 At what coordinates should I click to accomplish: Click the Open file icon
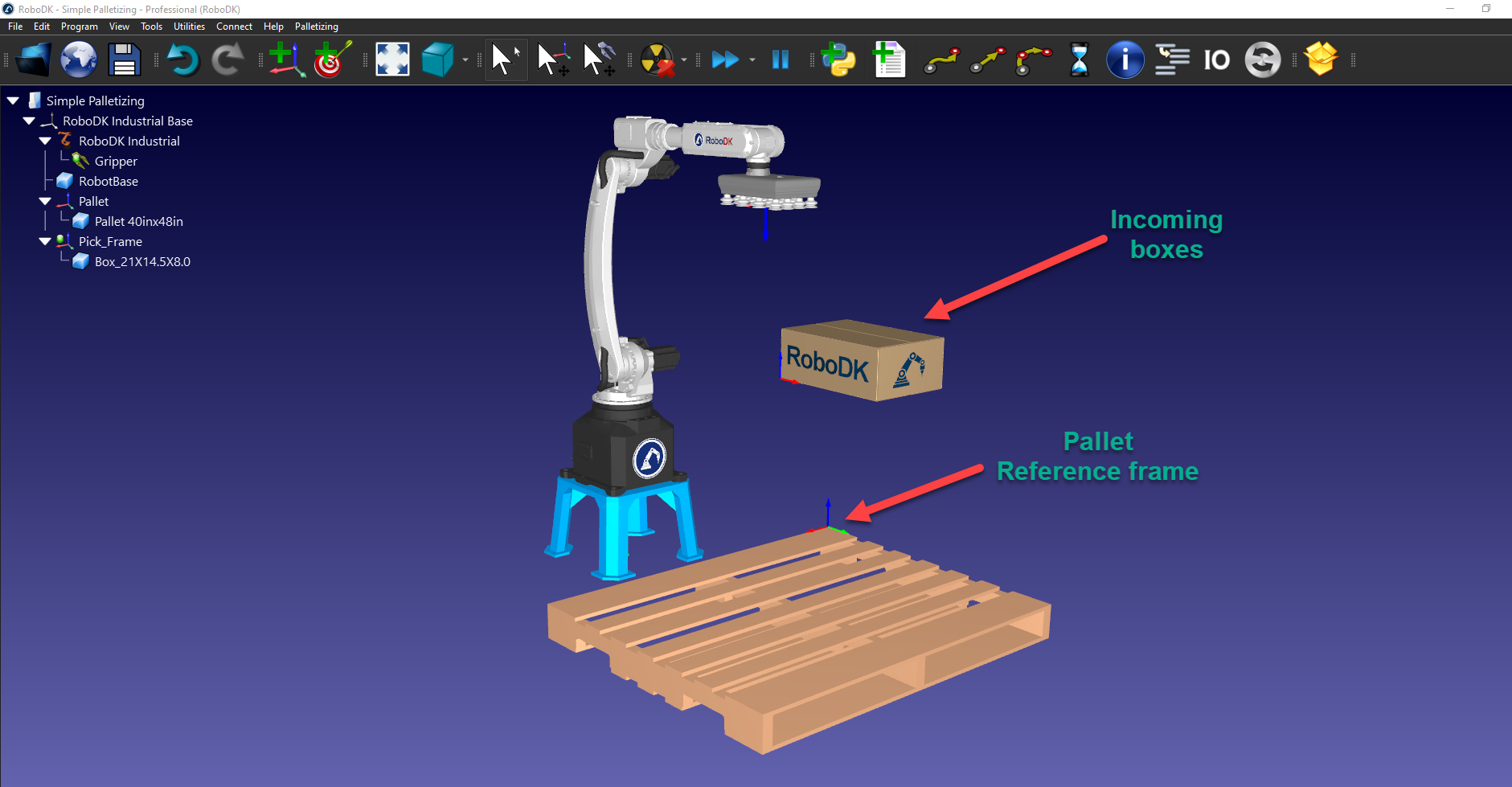pyautogui.click(x=33, y=60)
